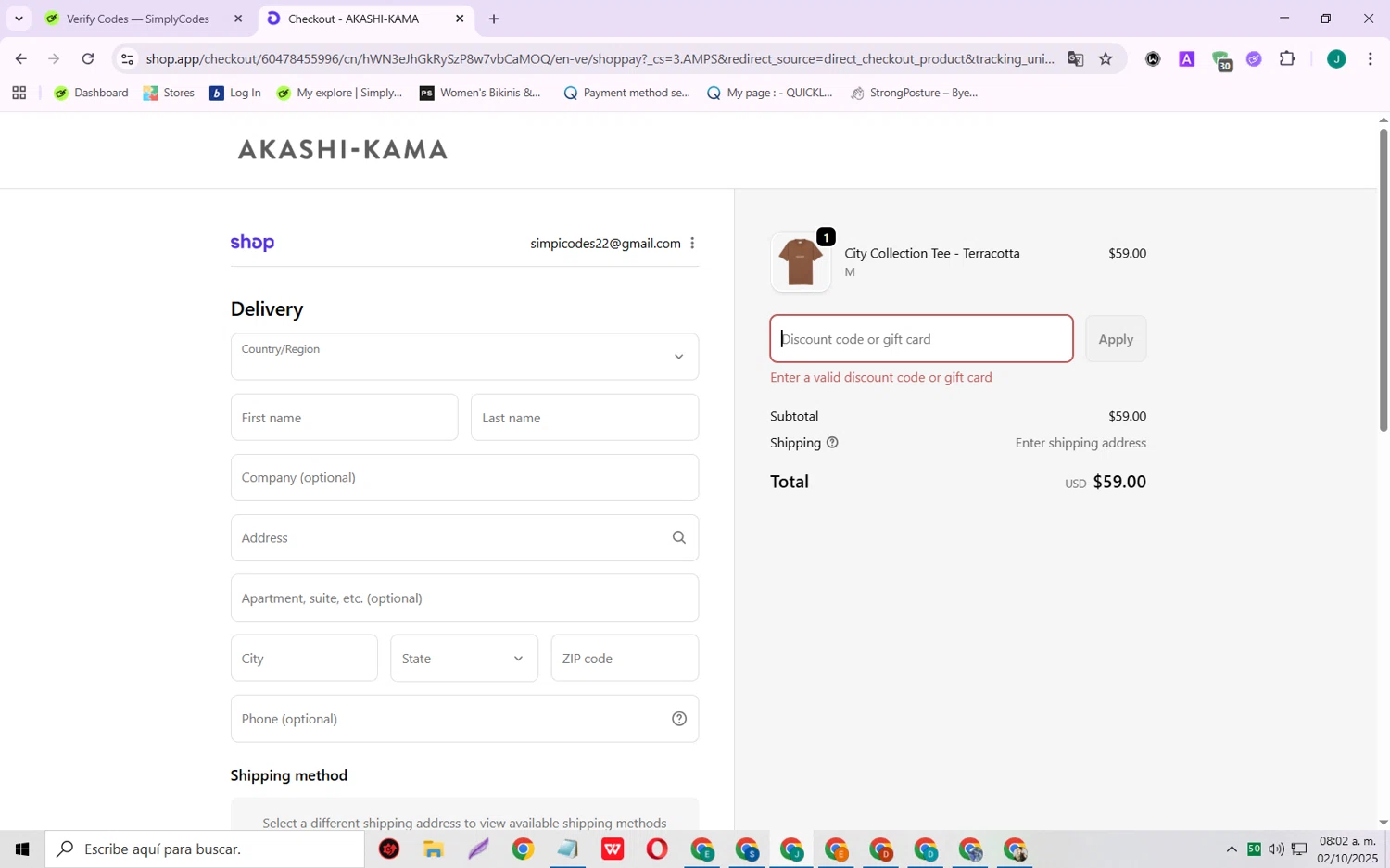Image resolution: width=1390 pixels, height=868 pixels.
Task: Click the page vertical scrollbar
Action: coord(1383,280)
